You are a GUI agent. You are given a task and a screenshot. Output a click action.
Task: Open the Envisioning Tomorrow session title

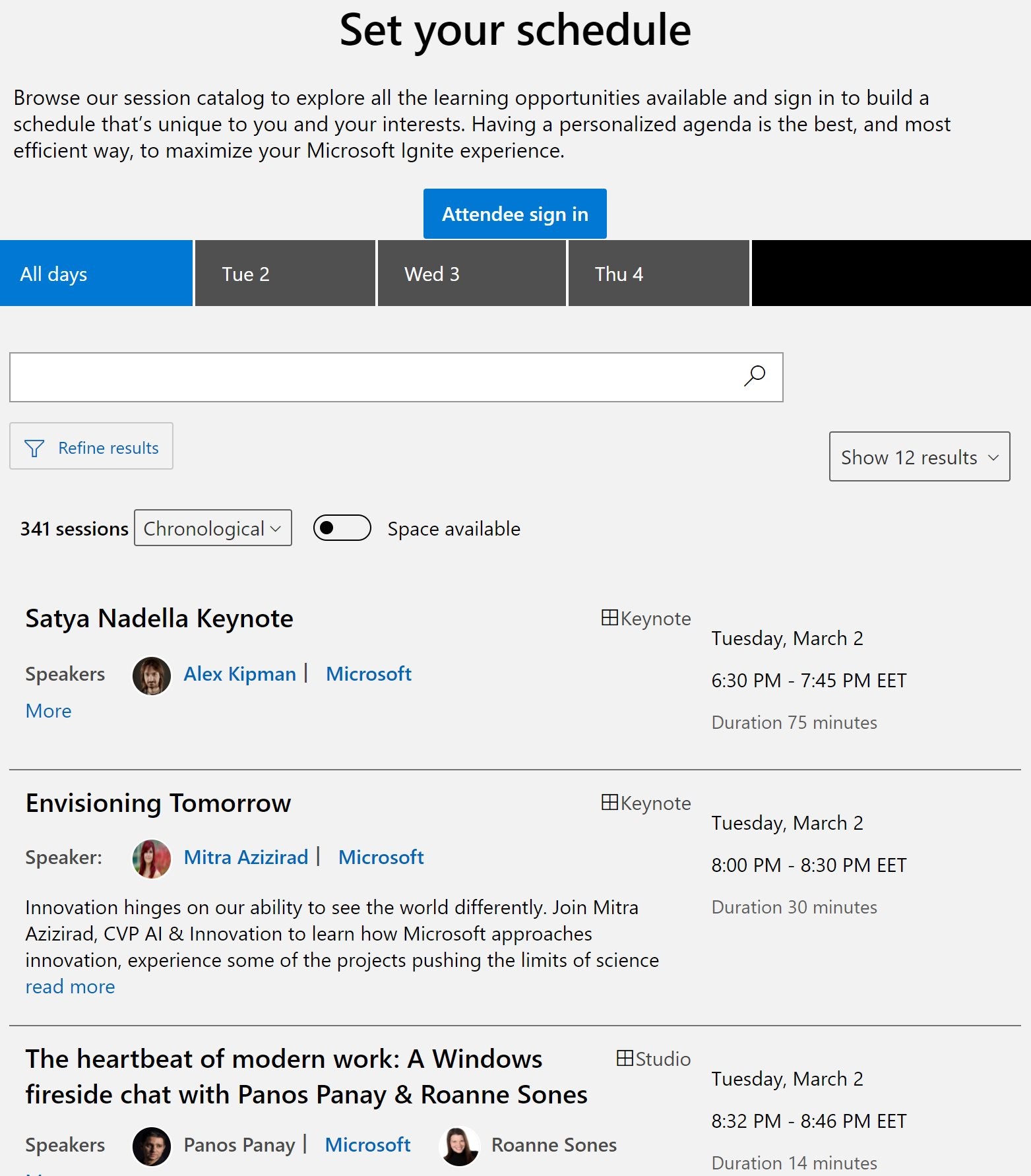pyautogui.click(x=158, y=803)
